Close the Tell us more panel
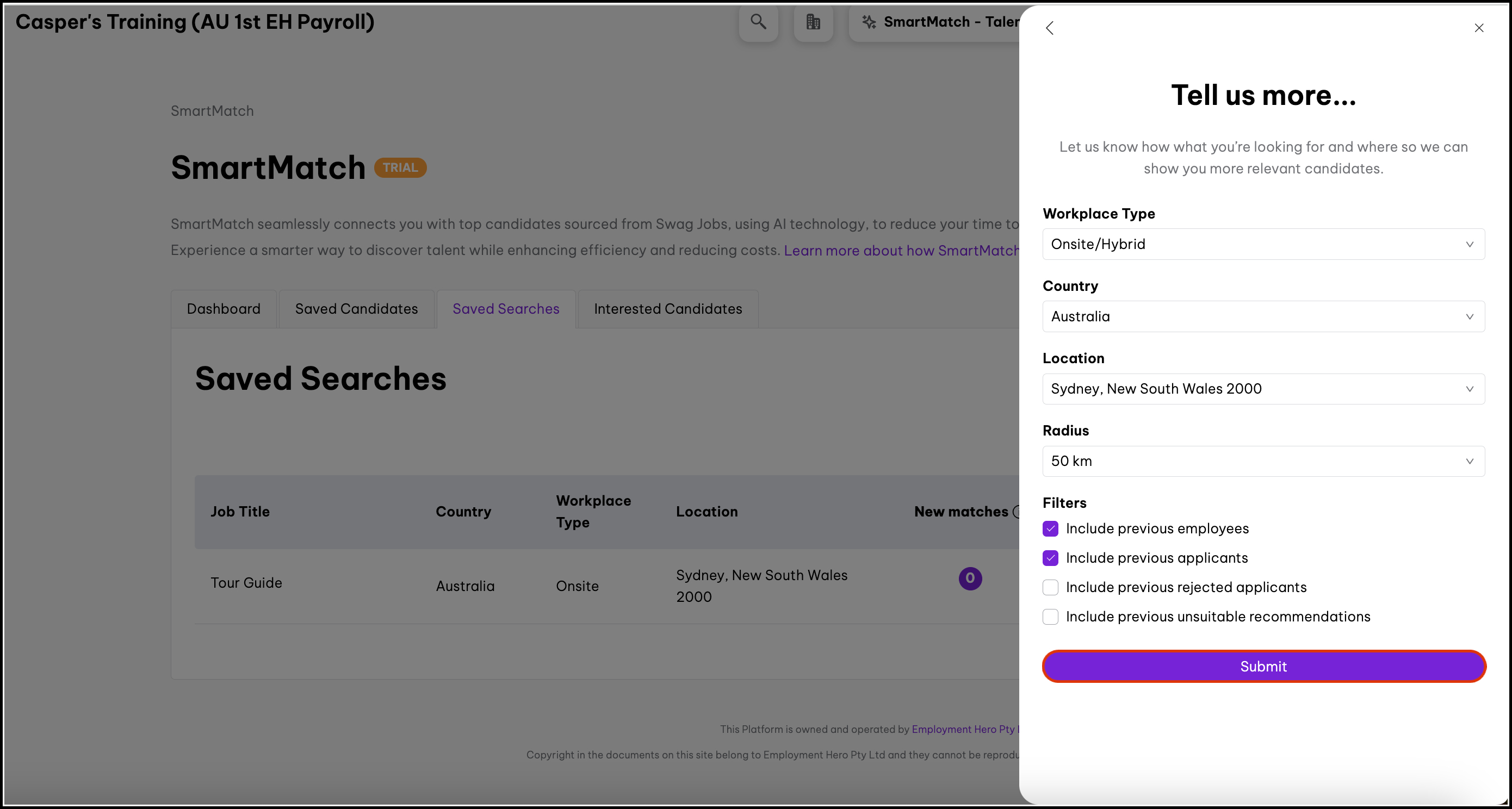This screenshot has height=809, width=1512. click(1478, 28)
